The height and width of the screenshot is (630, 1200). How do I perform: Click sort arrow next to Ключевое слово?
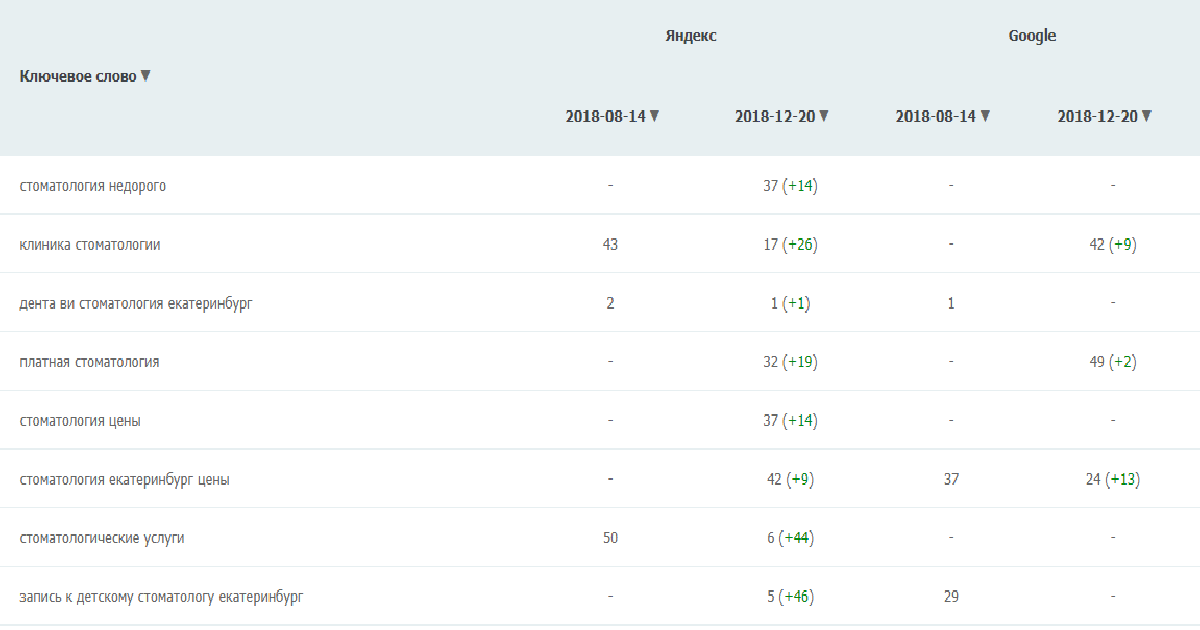pos(146,76)
